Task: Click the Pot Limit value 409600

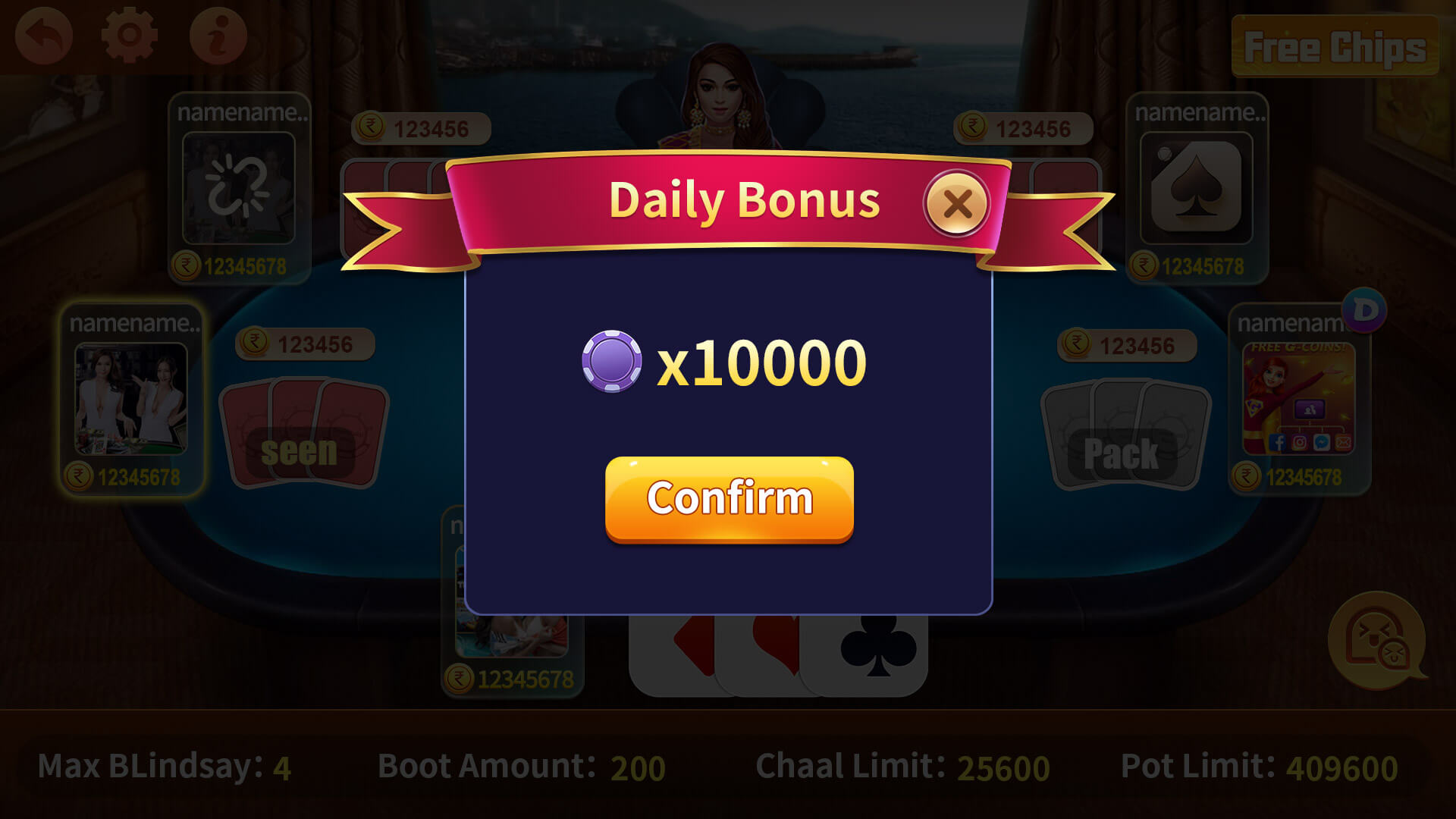Action: pyautogui.click(x=1342, y=768)
